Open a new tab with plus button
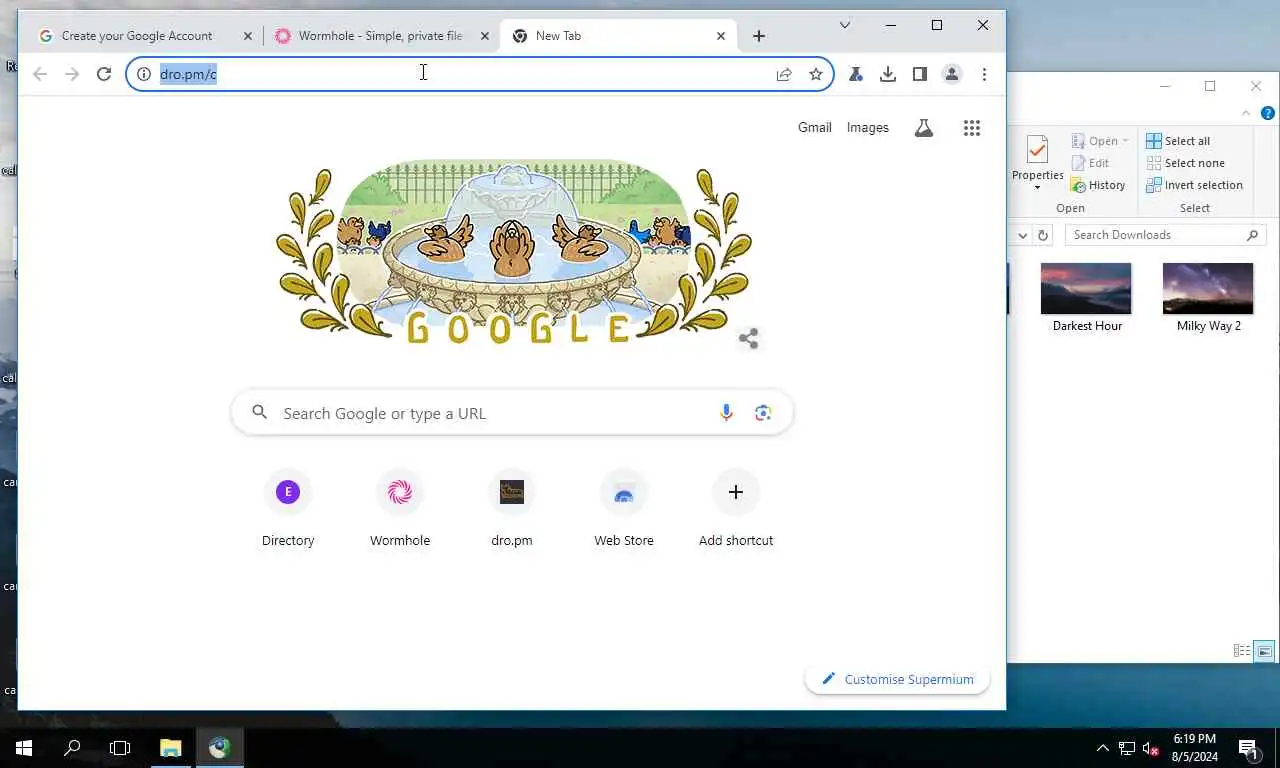The width and height of the screenshot is (1280, 768). 759,36
